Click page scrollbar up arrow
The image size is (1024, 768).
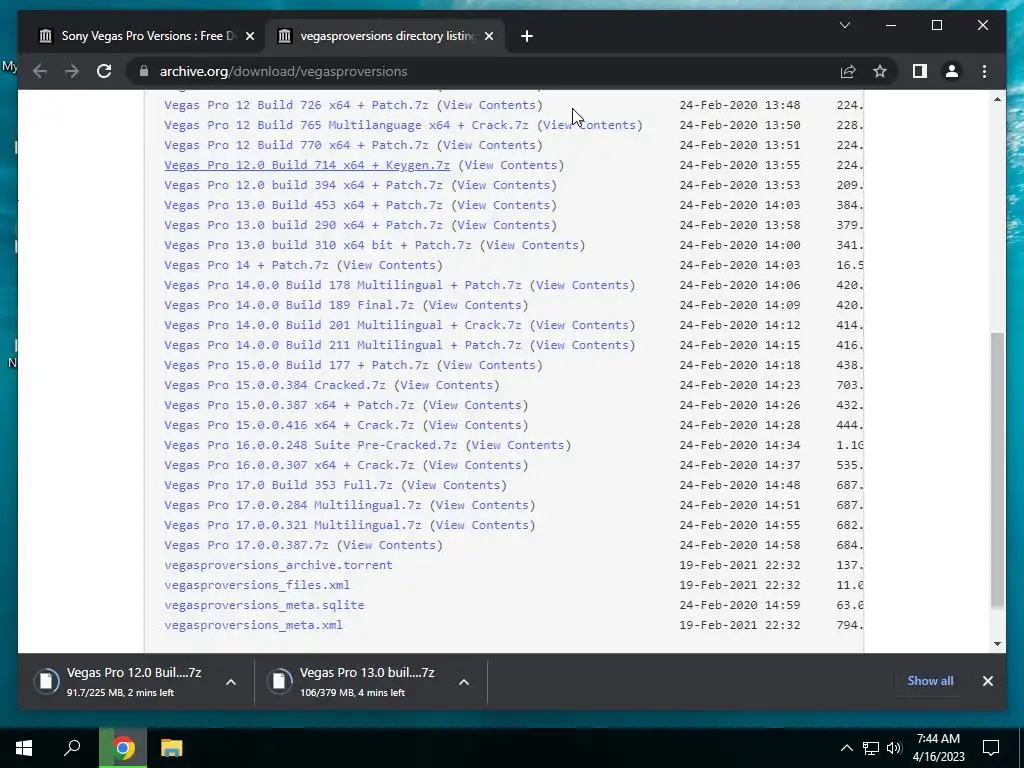click(997, 99)
